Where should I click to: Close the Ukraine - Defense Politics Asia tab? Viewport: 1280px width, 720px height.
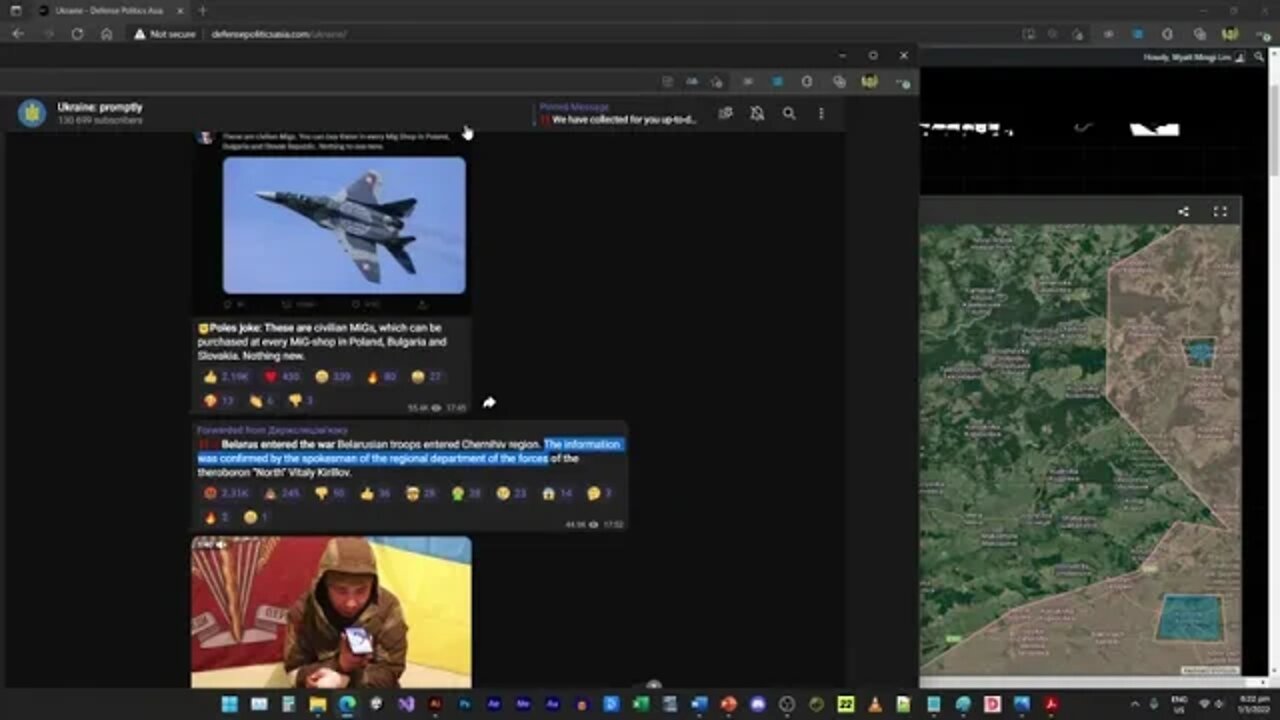(x=180, y=10)
